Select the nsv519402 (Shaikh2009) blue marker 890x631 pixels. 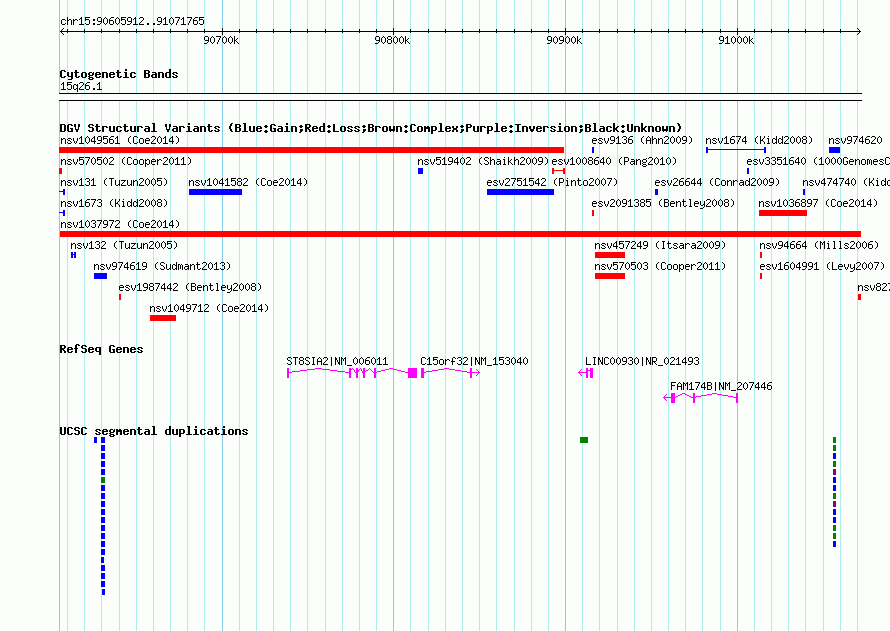point(421,171)
